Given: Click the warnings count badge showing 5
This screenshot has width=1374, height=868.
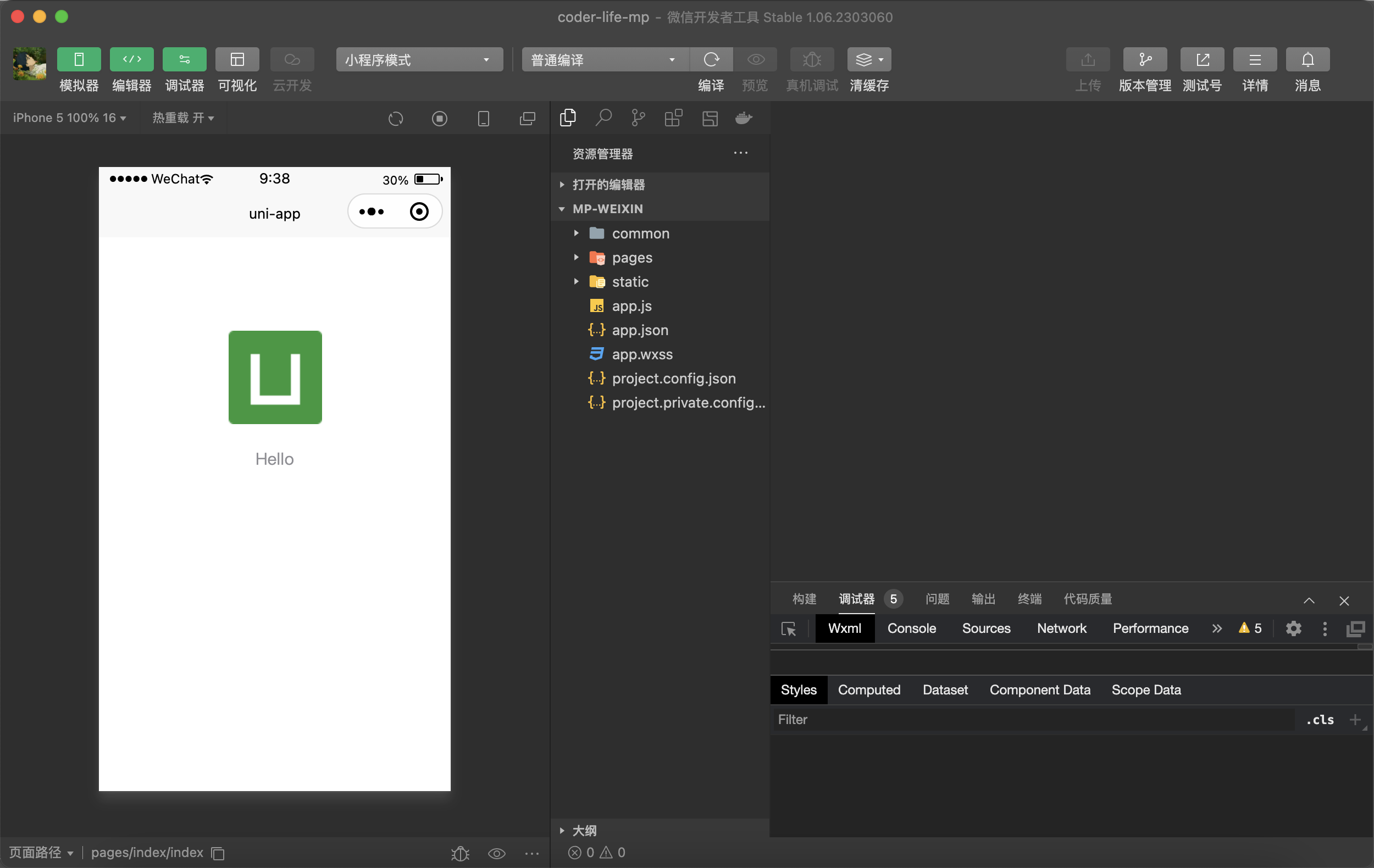Looking at the screenshot, I should click(x=1250, y=628).
